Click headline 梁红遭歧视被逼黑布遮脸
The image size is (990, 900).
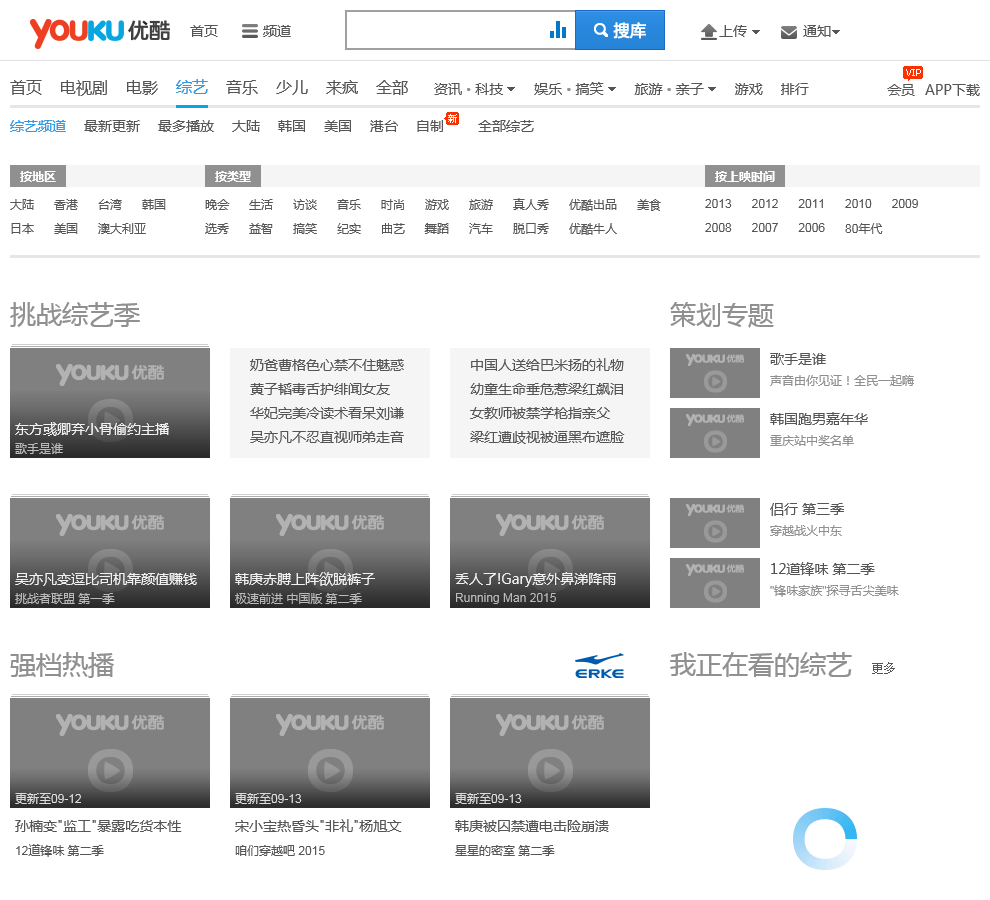(x=547, y=437)
